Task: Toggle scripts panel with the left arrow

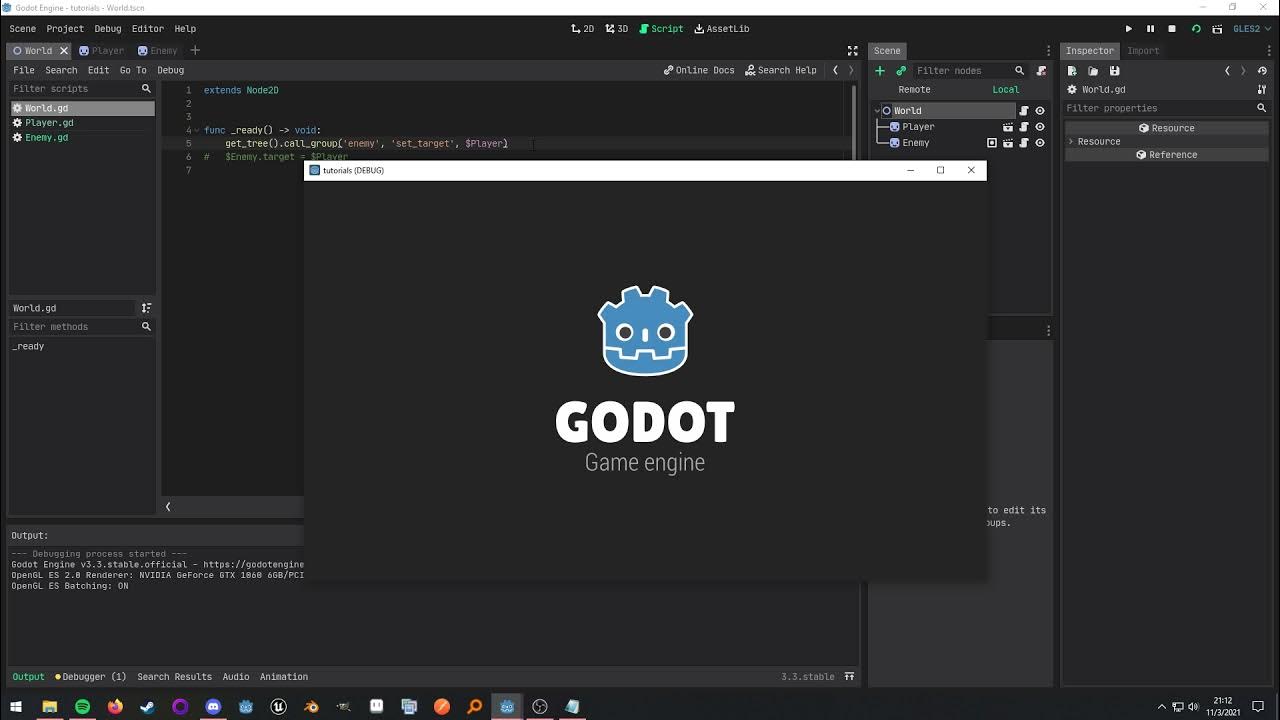Action: pyautogui.click(x=168, y=507)
